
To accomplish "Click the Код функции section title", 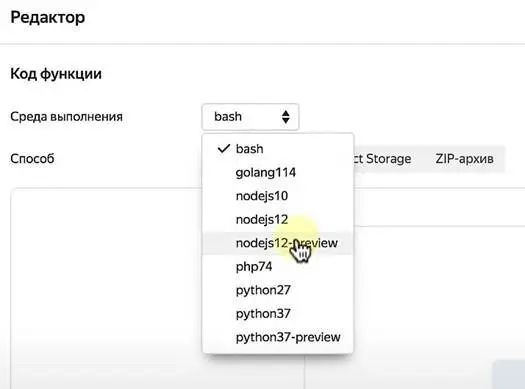I will (x=56, y=74).
